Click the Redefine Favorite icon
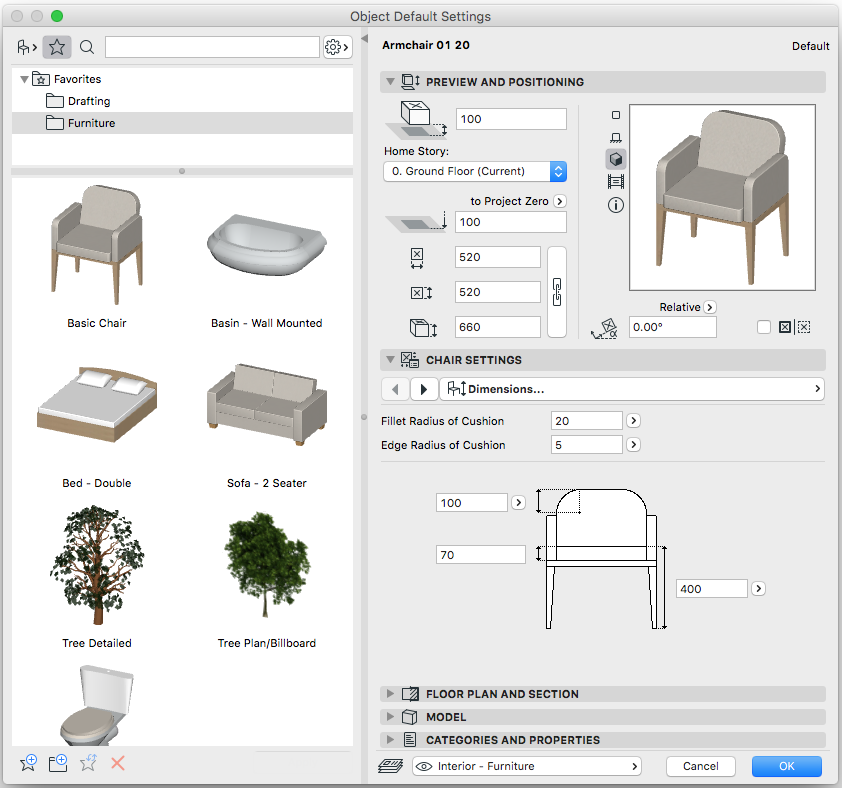 pyautogui.click(x=88, y=762)
